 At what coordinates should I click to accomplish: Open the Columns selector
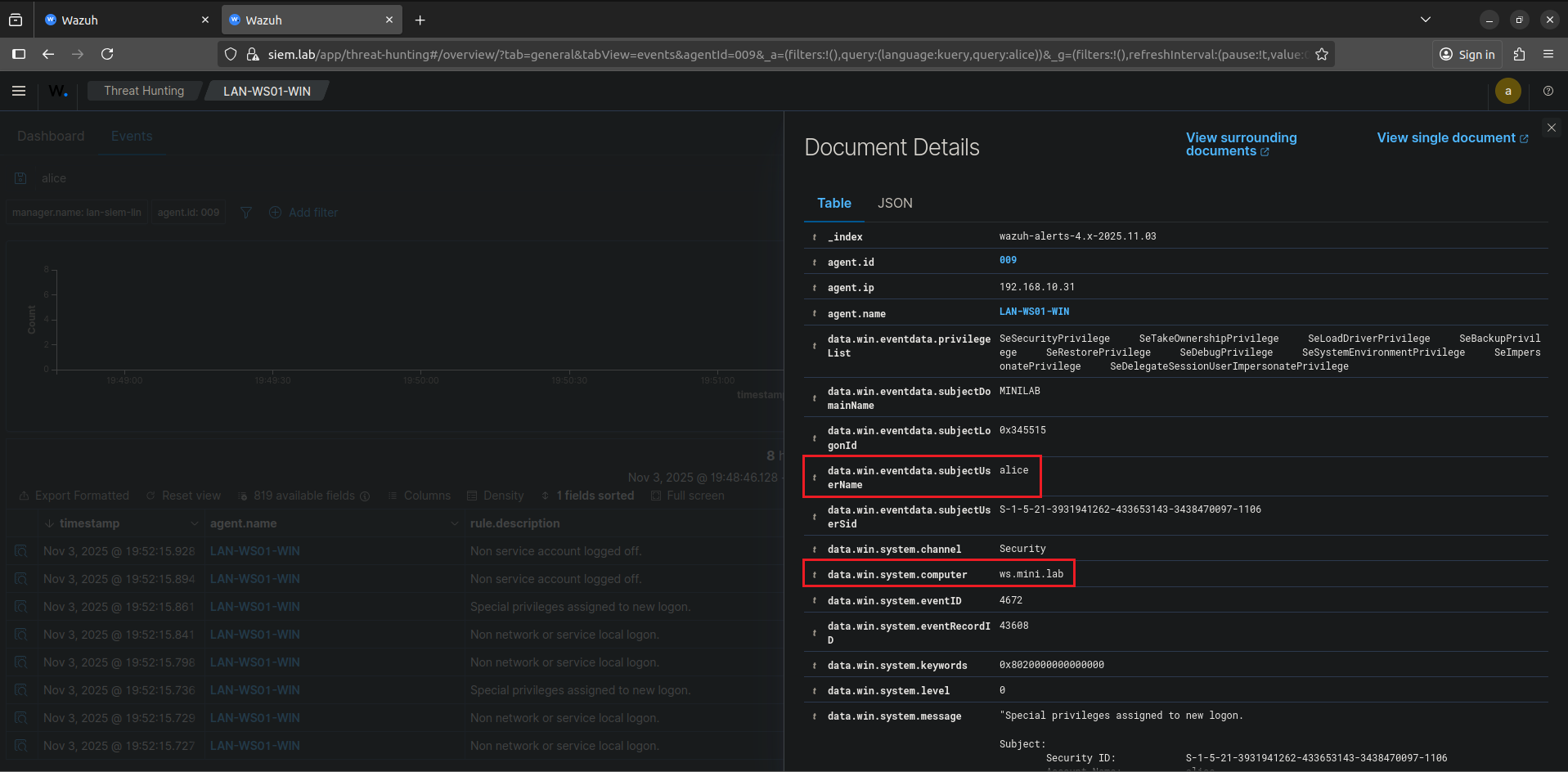419,496
